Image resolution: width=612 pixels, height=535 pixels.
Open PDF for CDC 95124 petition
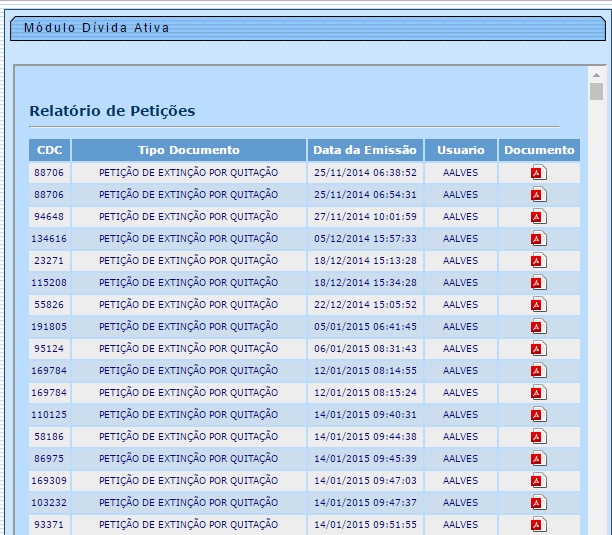[538, 348]
